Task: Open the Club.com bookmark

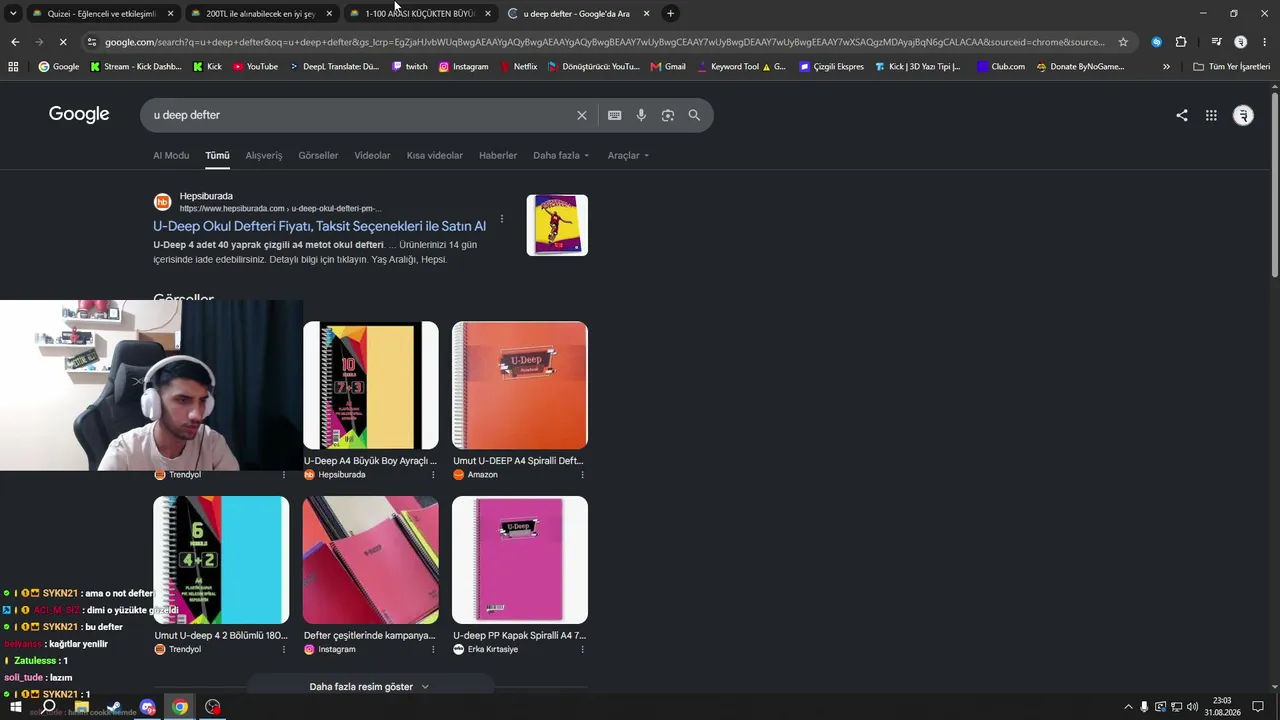Action: (1000, 67)
